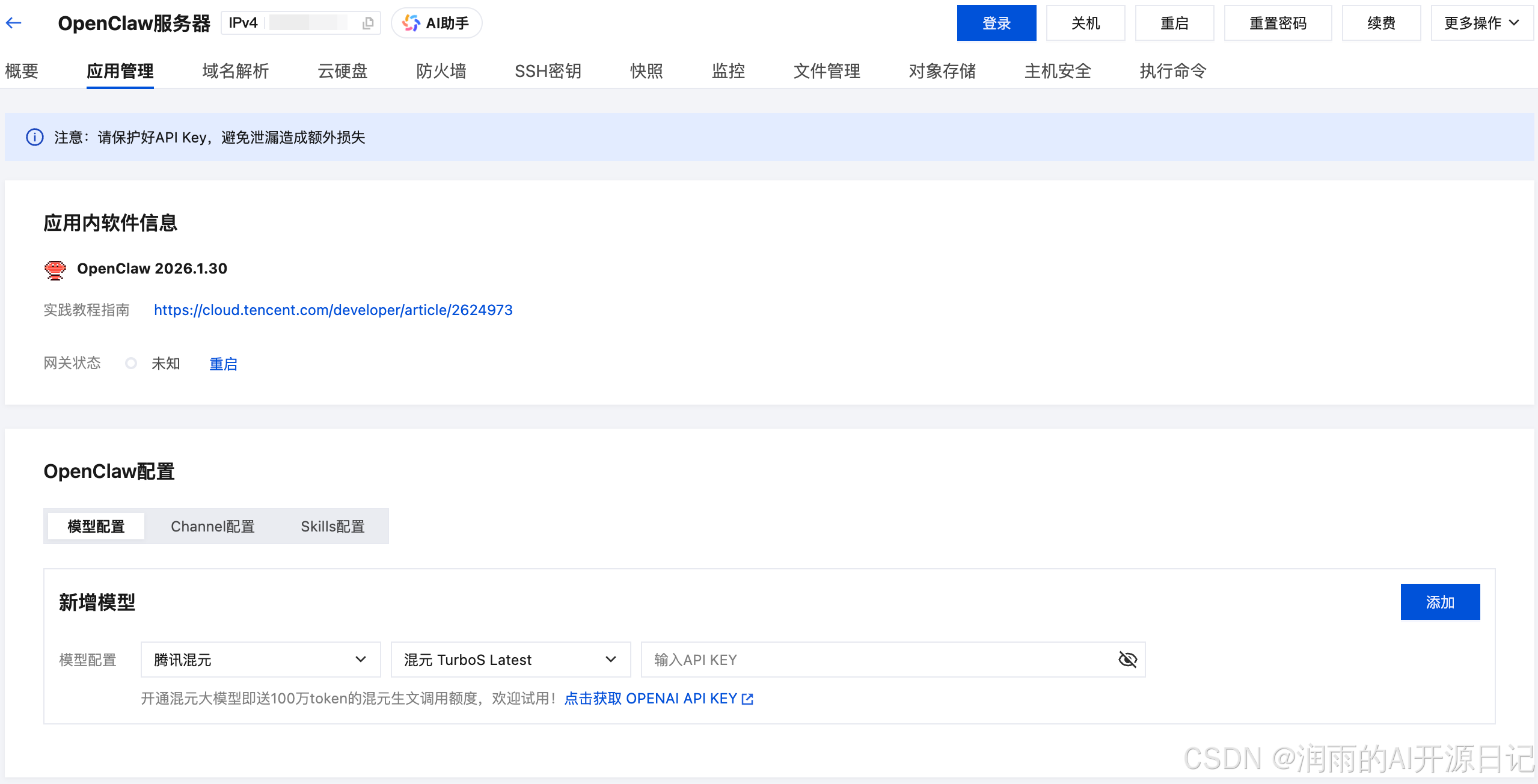Expand the 更多操作 menu
The height and width of the screenshot is (784, 1538).
[1481, 23]
